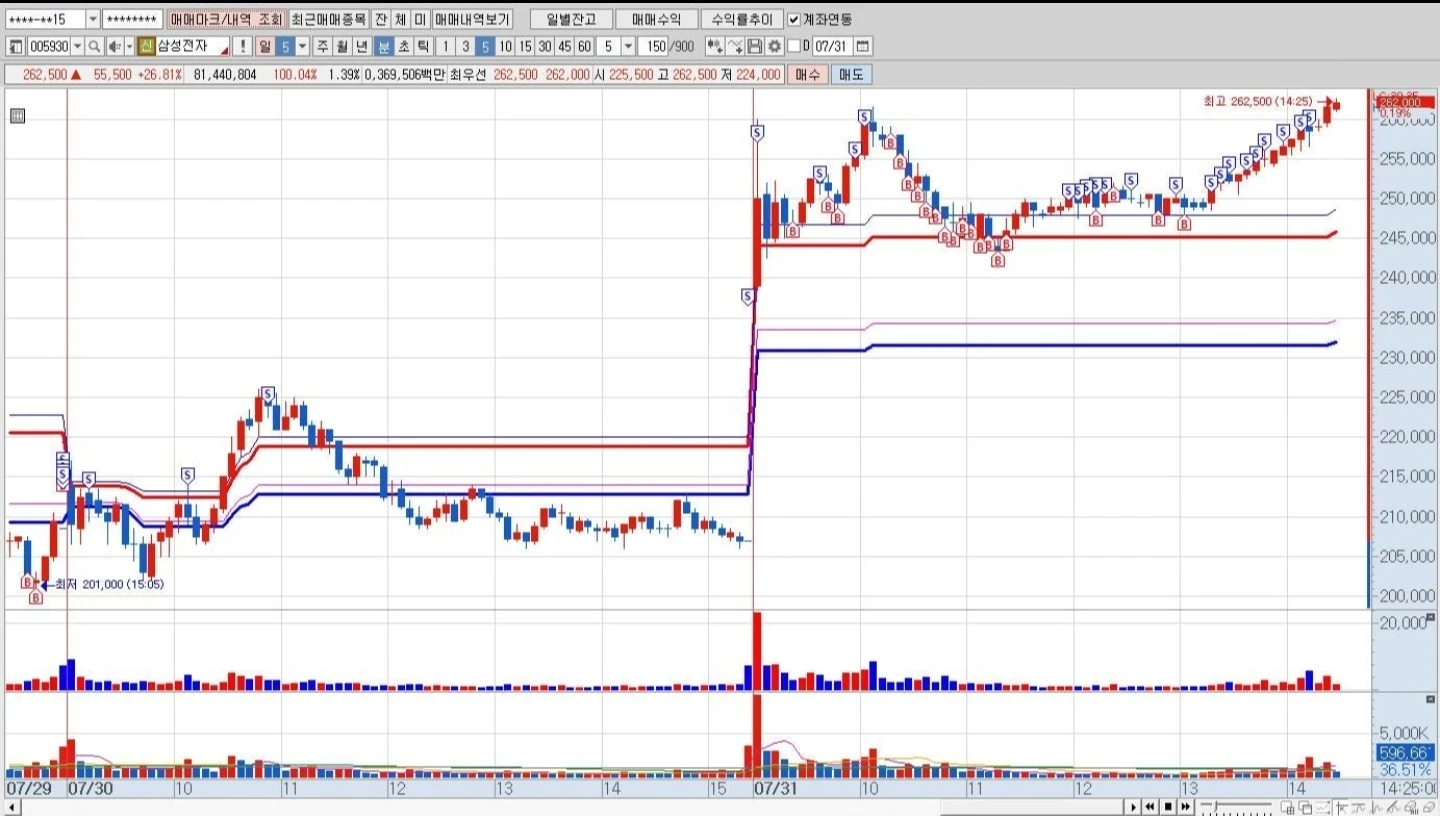Expand the stock code 005930 dropdown
This screenshot has height=816, width=1440.
[x=78, y=46]
